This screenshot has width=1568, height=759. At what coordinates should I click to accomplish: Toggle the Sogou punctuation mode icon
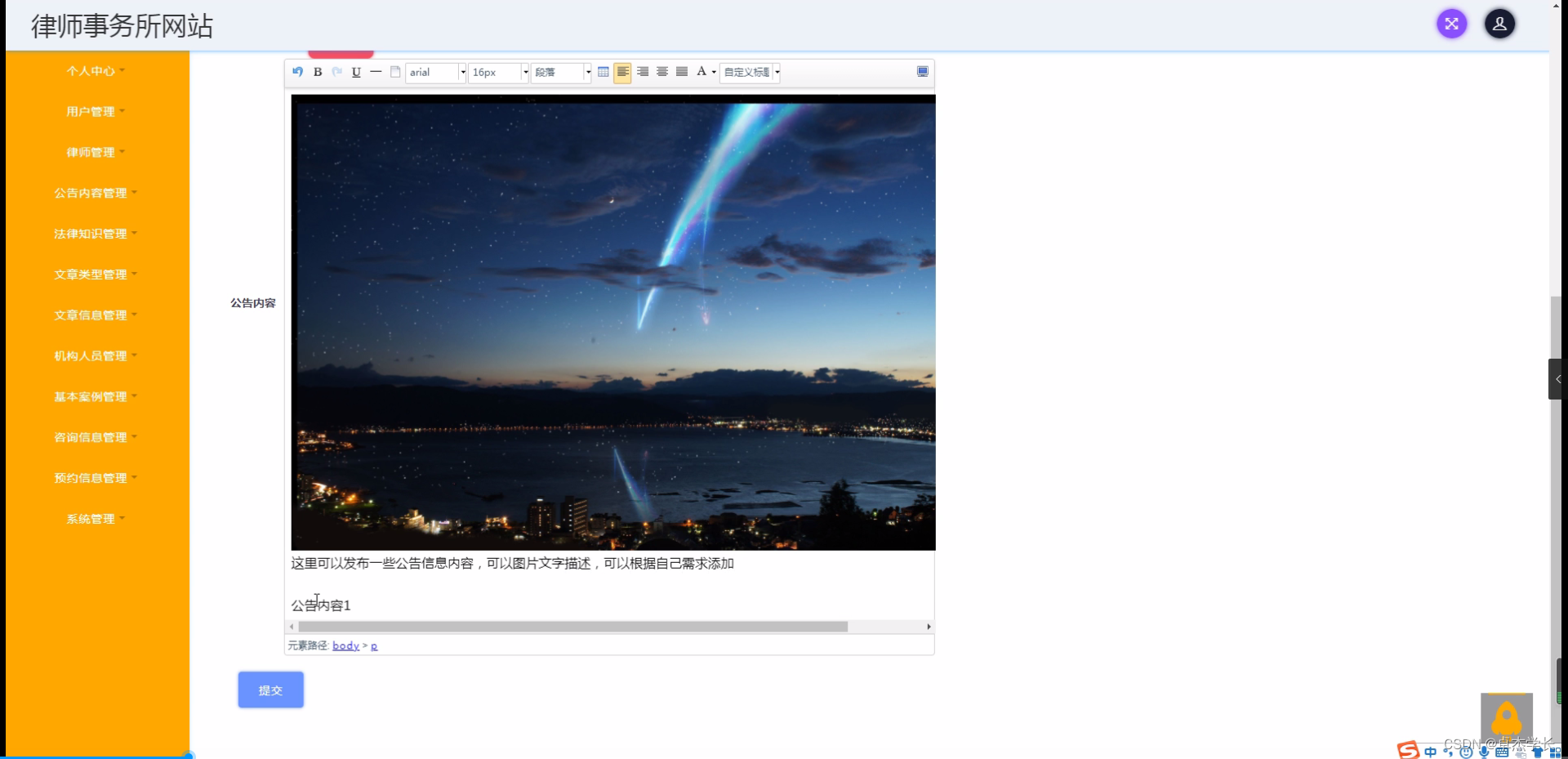[x=1448, y=752]
